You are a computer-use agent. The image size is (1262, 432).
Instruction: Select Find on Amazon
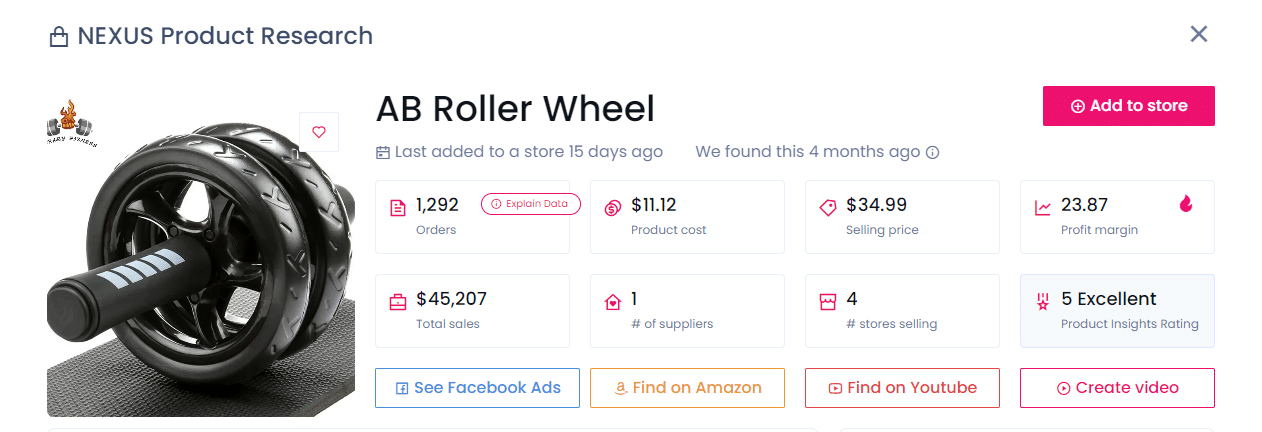687,388
